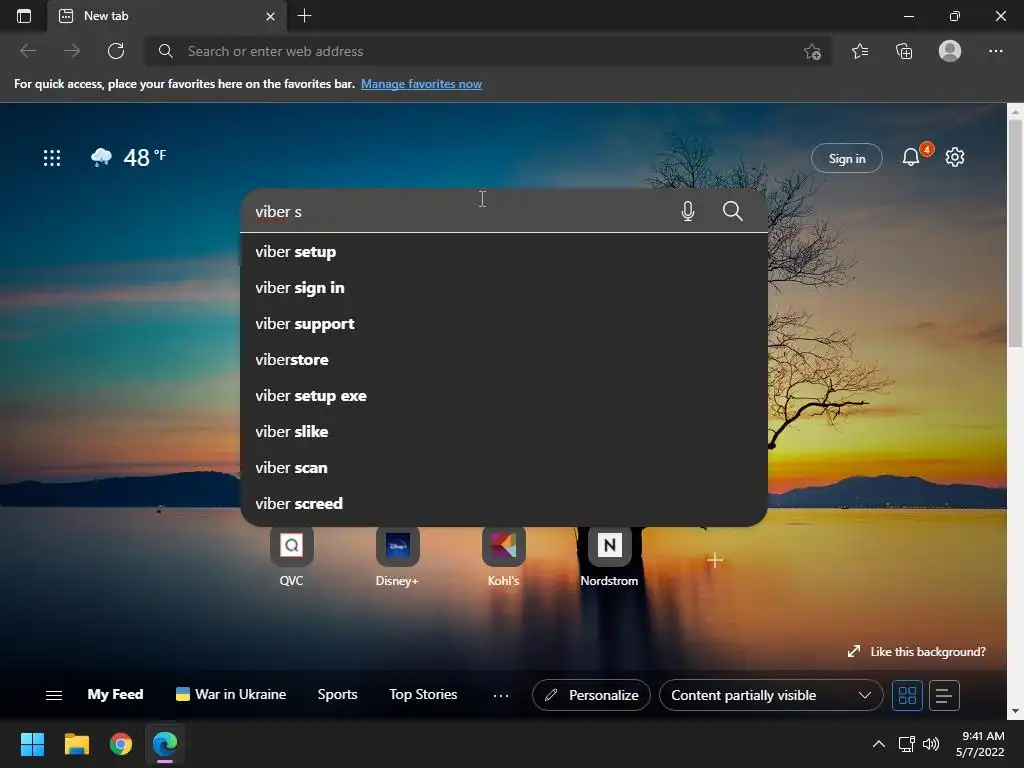Screen dimensions: 1024x768
Task: Open the app launcher grid icon
Action: 52,157
